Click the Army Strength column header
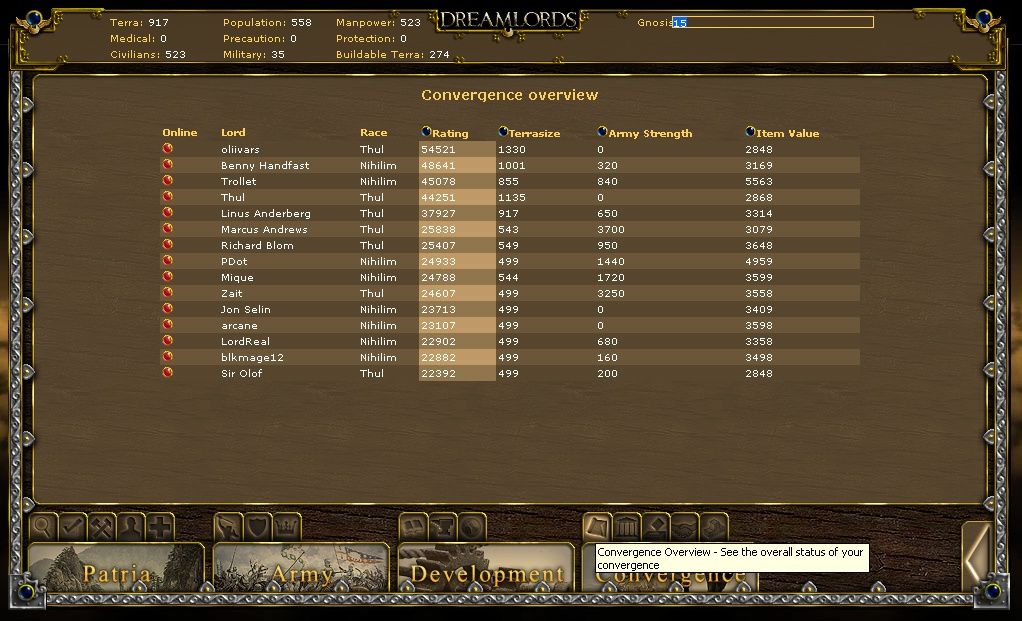The image size is (1022, 621). click(650, 133)
